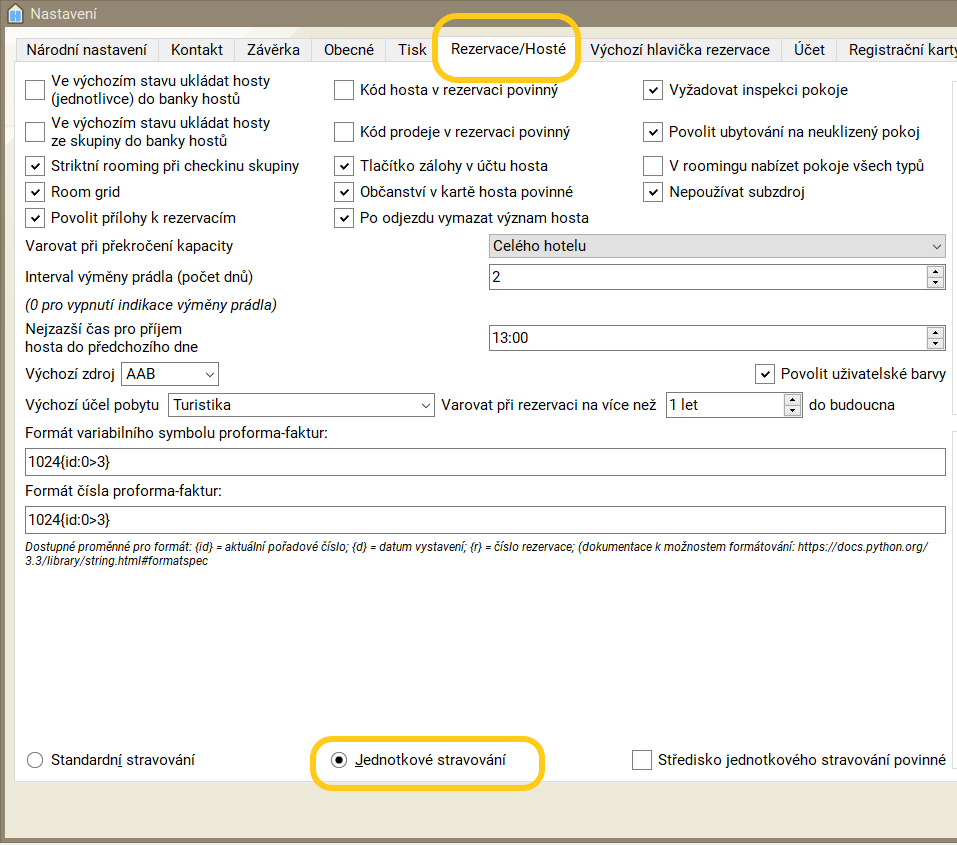Select 'Standardní stravování' radio button
This screenshot has width=957, height=845.
[x=35, y=760]
